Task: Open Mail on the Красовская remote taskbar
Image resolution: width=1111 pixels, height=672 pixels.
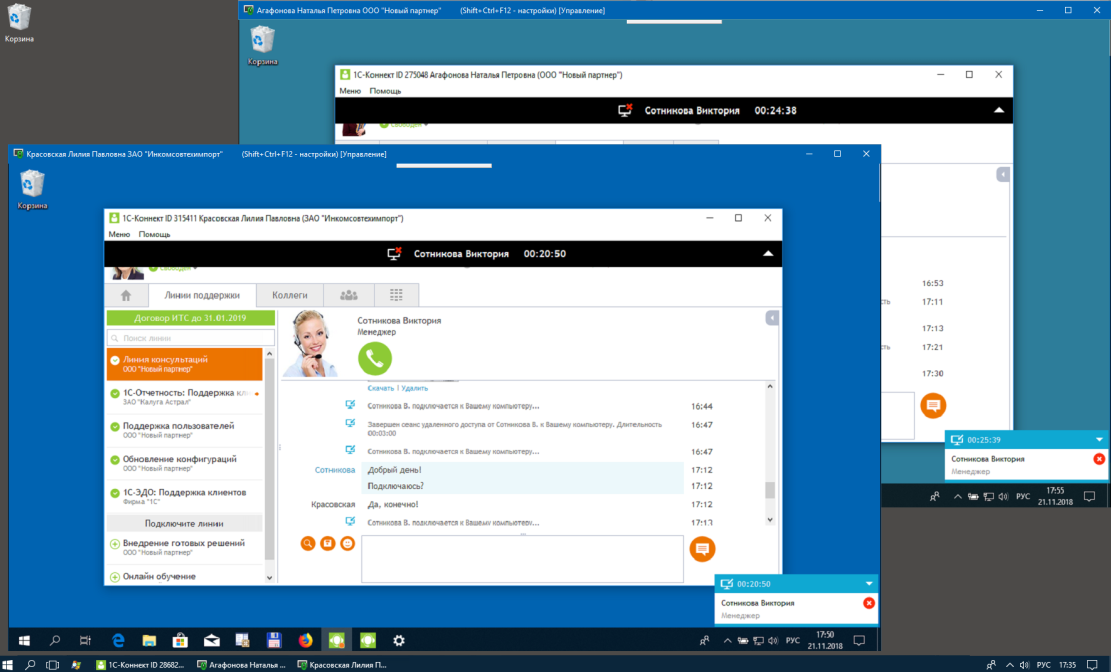Action: (211, 640)
